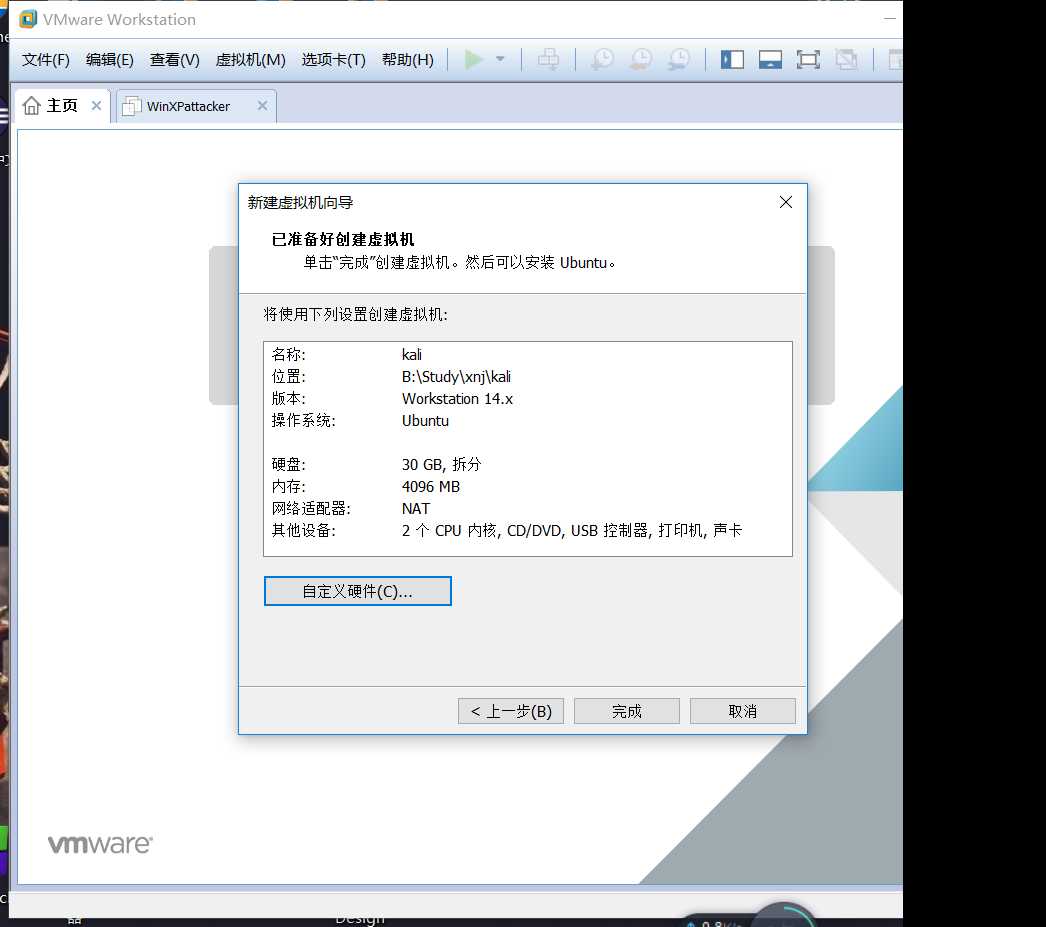Image resolution: width=1046 pixels, height=927 pixels.
Task: Click the operating system value 'Ubuntu'
Action: point(425,421)
